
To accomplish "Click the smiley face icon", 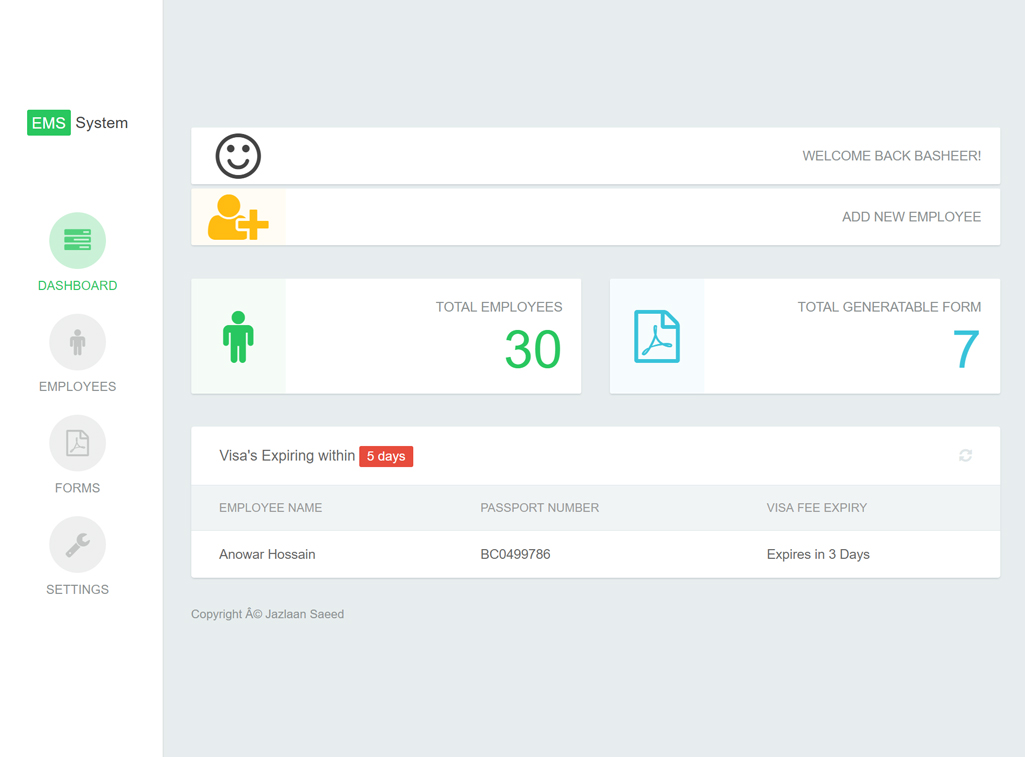I will pyautogui.click(x=238, y=156).
